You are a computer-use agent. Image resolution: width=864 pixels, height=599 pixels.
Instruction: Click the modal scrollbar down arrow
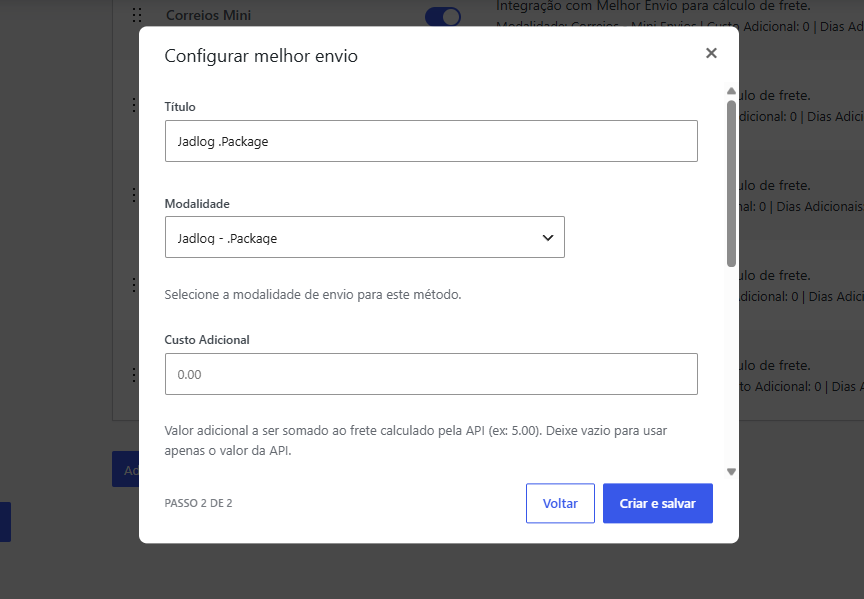[x=731, y=472]
